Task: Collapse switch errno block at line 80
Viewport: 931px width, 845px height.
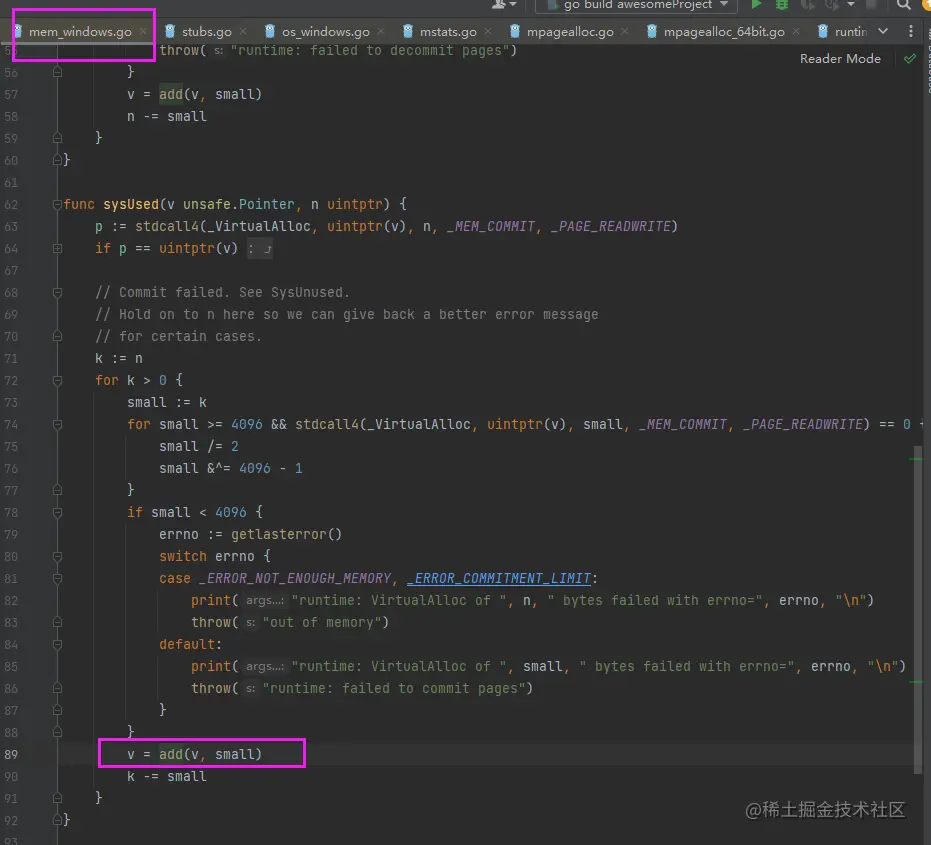Action: tap(57, 556)
